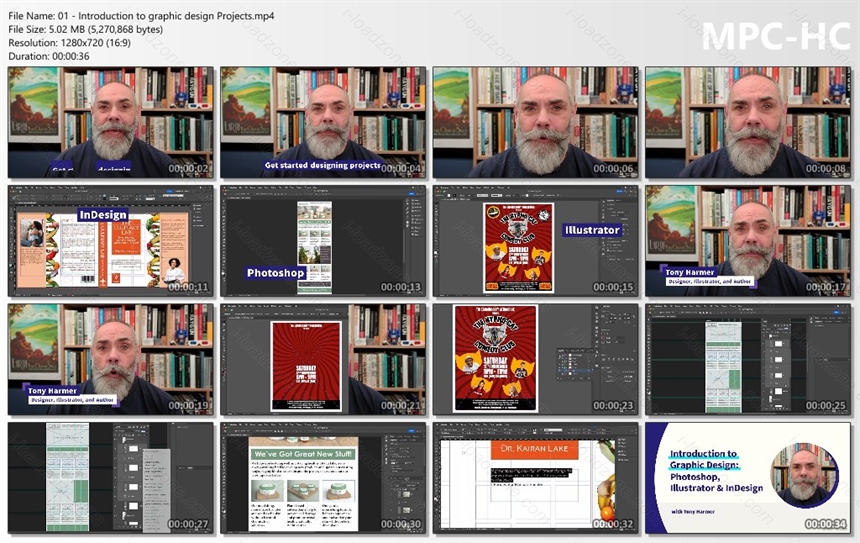Screen dimensions: 860x543
Task: Click the thumbnail timestamped 00:00:25
Action: tap(748, 359)
